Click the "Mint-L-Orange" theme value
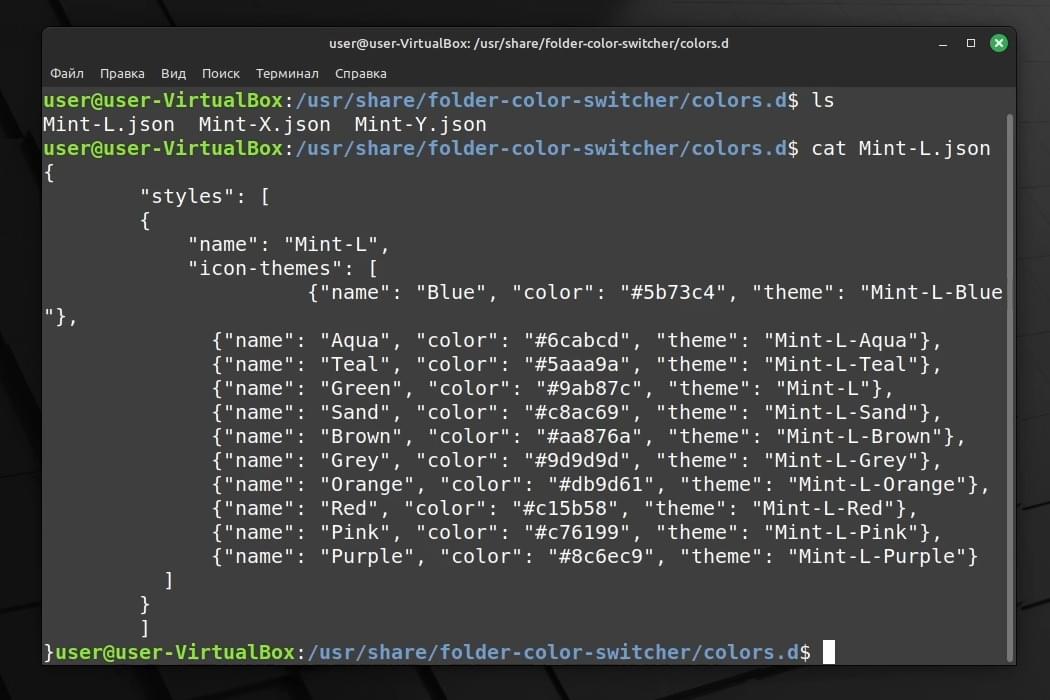The image size is (1050, 700). pyautogui.click(x=877, y=485)
